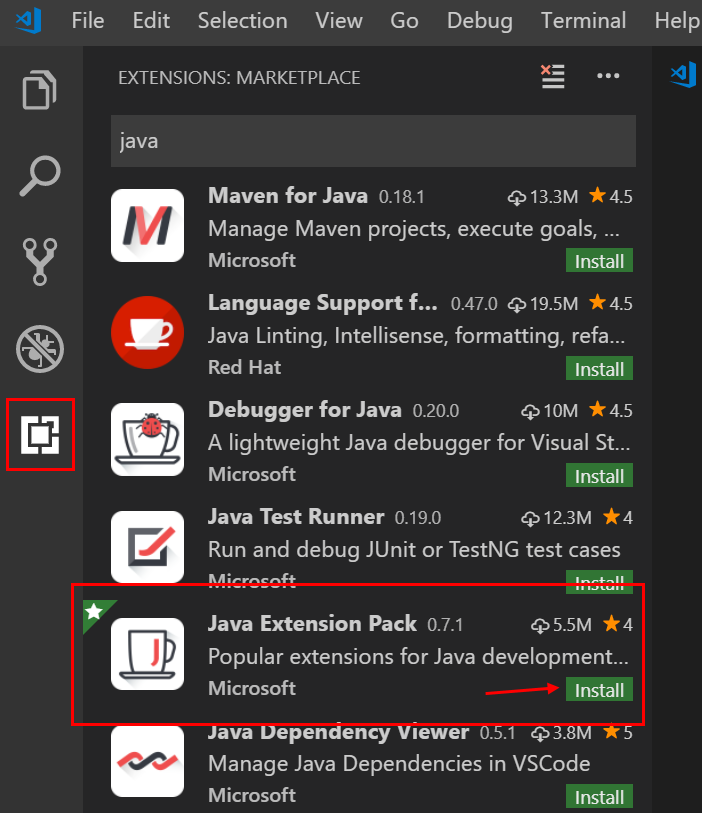
Task: Click the marketplace search box containing java
Action: click(x=373, y=141)
